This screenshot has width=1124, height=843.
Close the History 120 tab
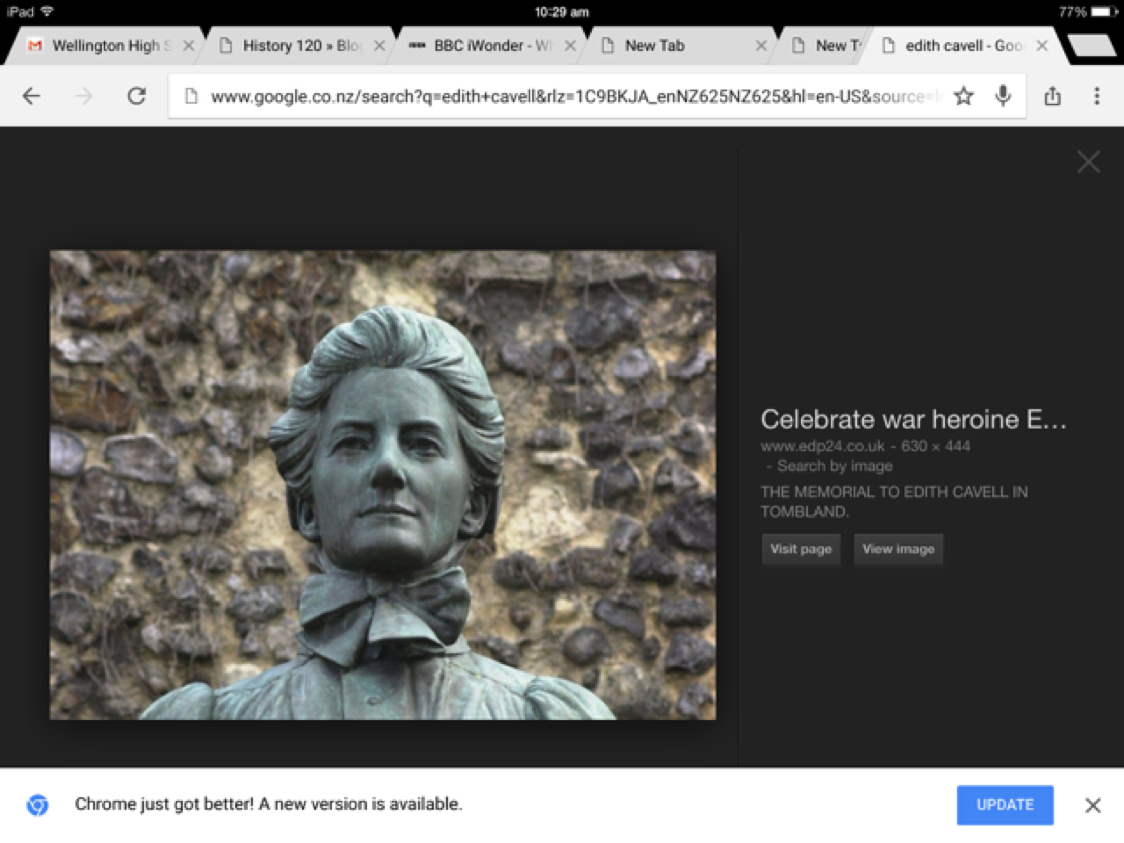coord(379,46)
